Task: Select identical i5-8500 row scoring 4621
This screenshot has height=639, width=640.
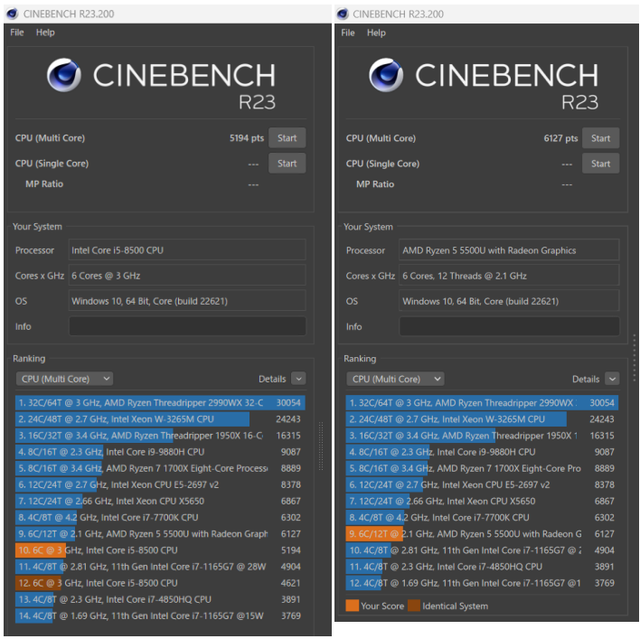Action: click(x=160, y=583)
